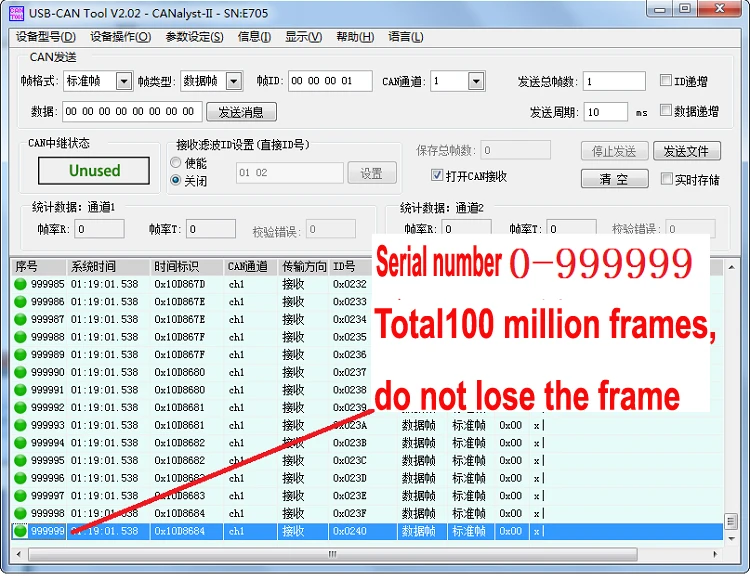Click the CAN通道 column header
Screen dimensions: 750x580
[x=250, y=267]
